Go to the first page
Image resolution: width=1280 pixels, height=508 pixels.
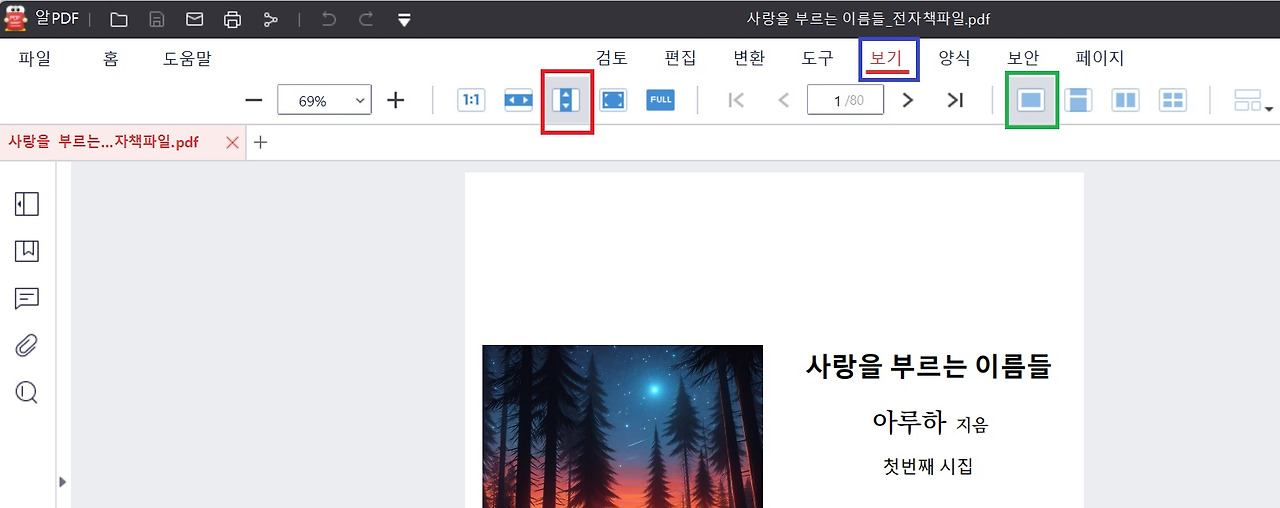[737, 100]
